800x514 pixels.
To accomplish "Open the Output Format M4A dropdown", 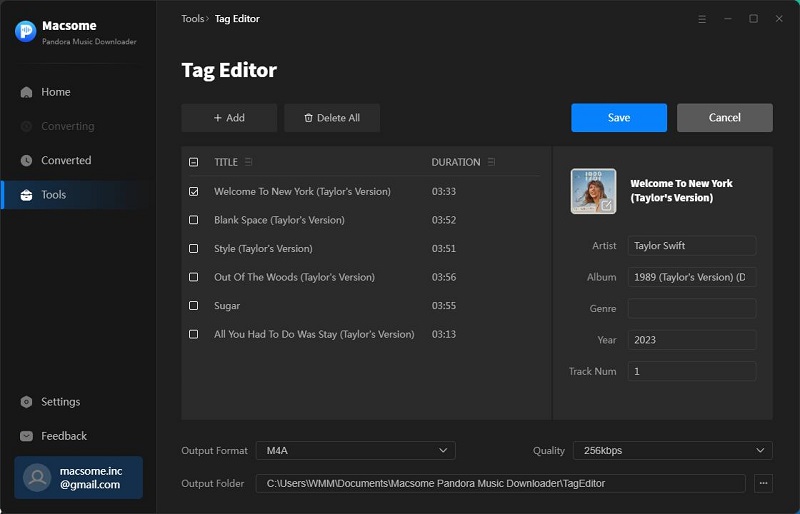I will (x=356, y=451).
